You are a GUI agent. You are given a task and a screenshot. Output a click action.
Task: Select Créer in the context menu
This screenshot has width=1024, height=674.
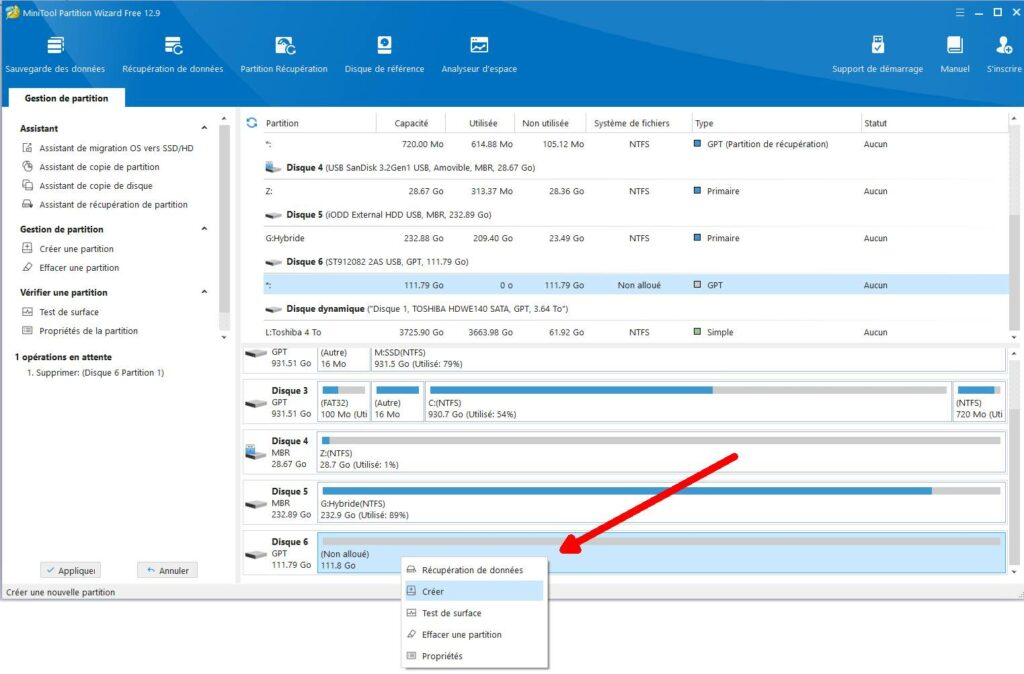click(474, 592)
